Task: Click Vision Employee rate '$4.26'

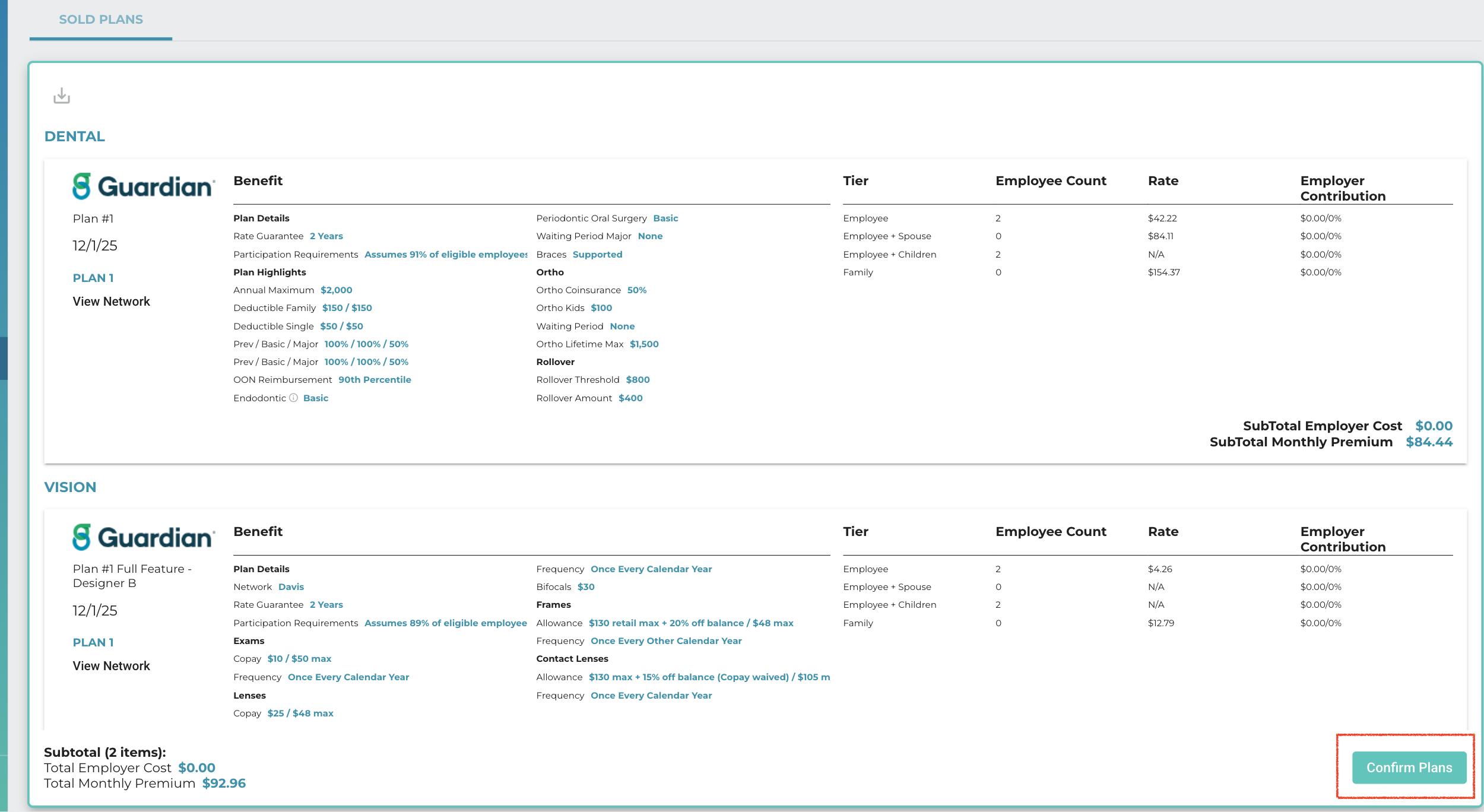Action: (x=1160, y=569)
